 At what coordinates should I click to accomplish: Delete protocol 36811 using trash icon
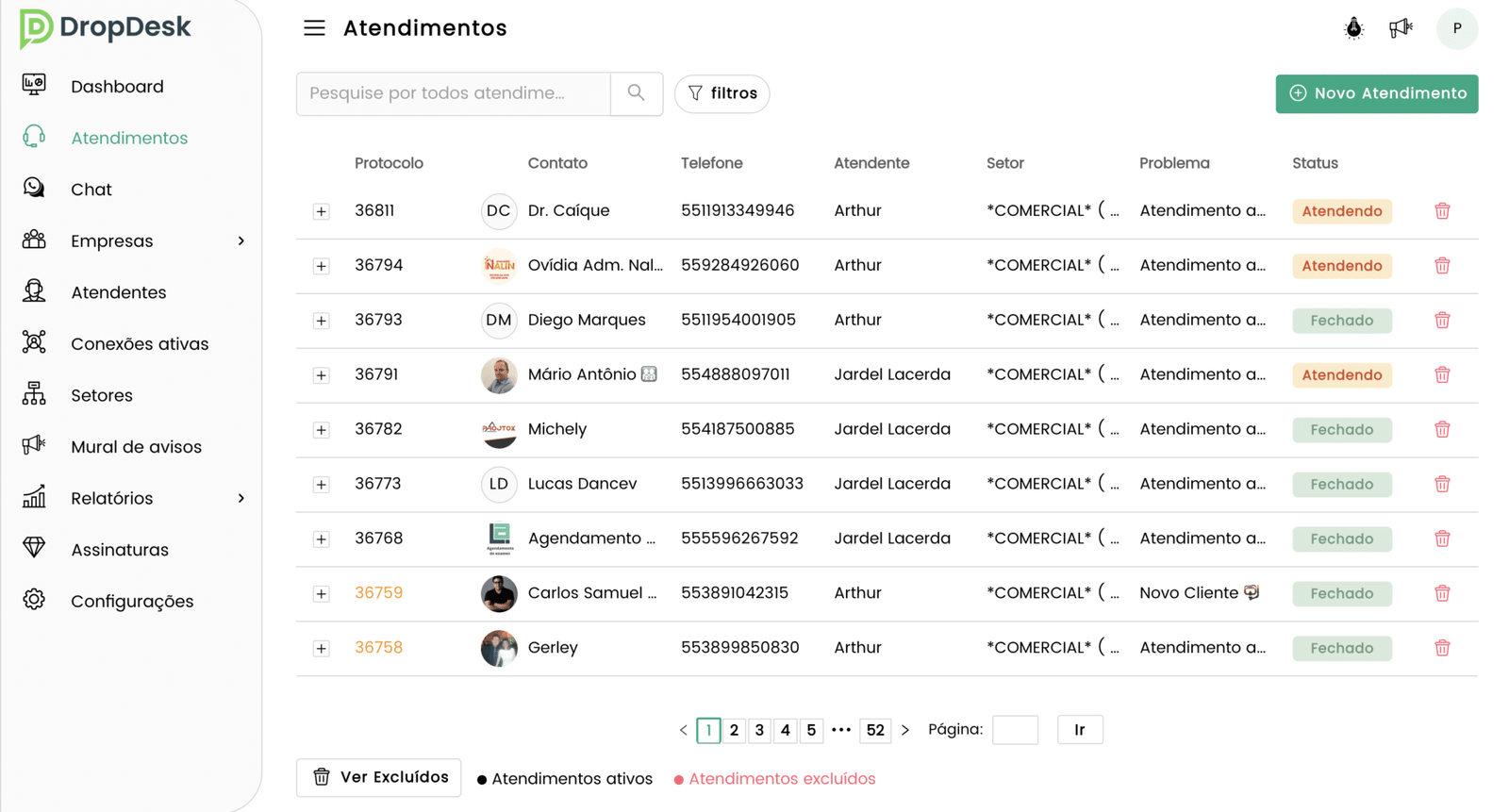(1442, 211)
